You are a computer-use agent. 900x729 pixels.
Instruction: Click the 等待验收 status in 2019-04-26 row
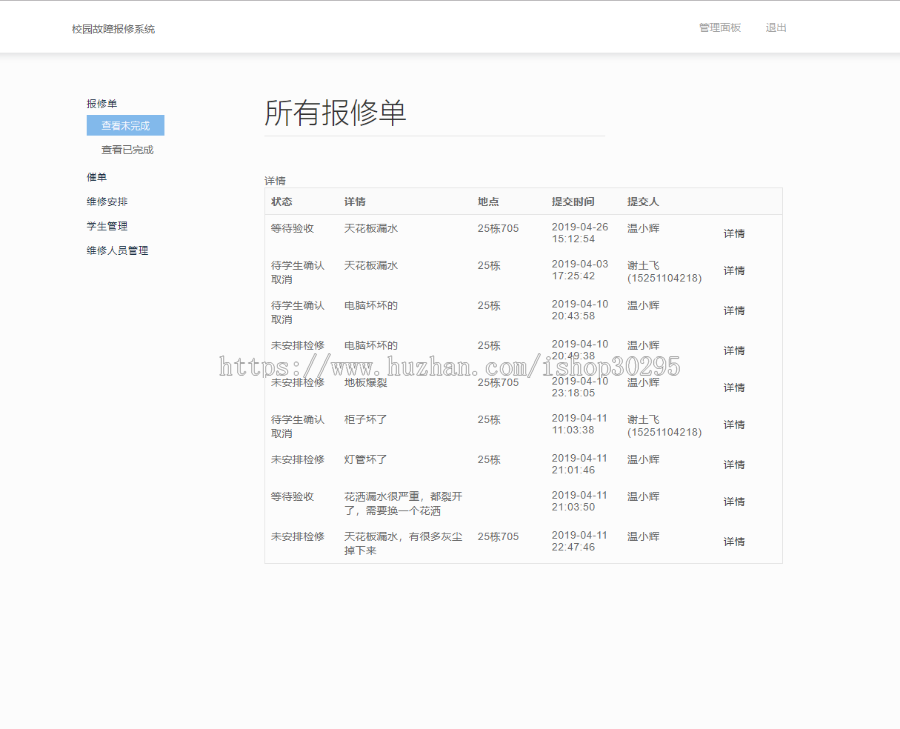coord(292,228)
